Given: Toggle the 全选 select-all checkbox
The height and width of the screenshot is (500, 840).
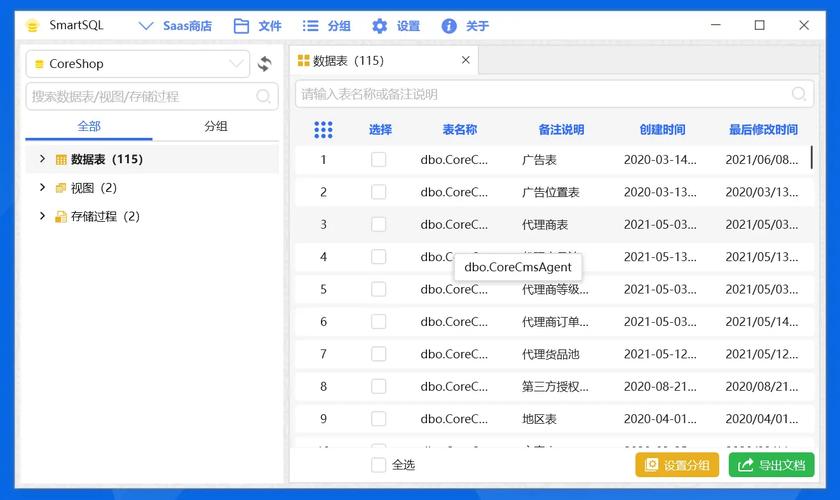Looking at the screenshot, I should pyautogui.click(x=379, y=465).
